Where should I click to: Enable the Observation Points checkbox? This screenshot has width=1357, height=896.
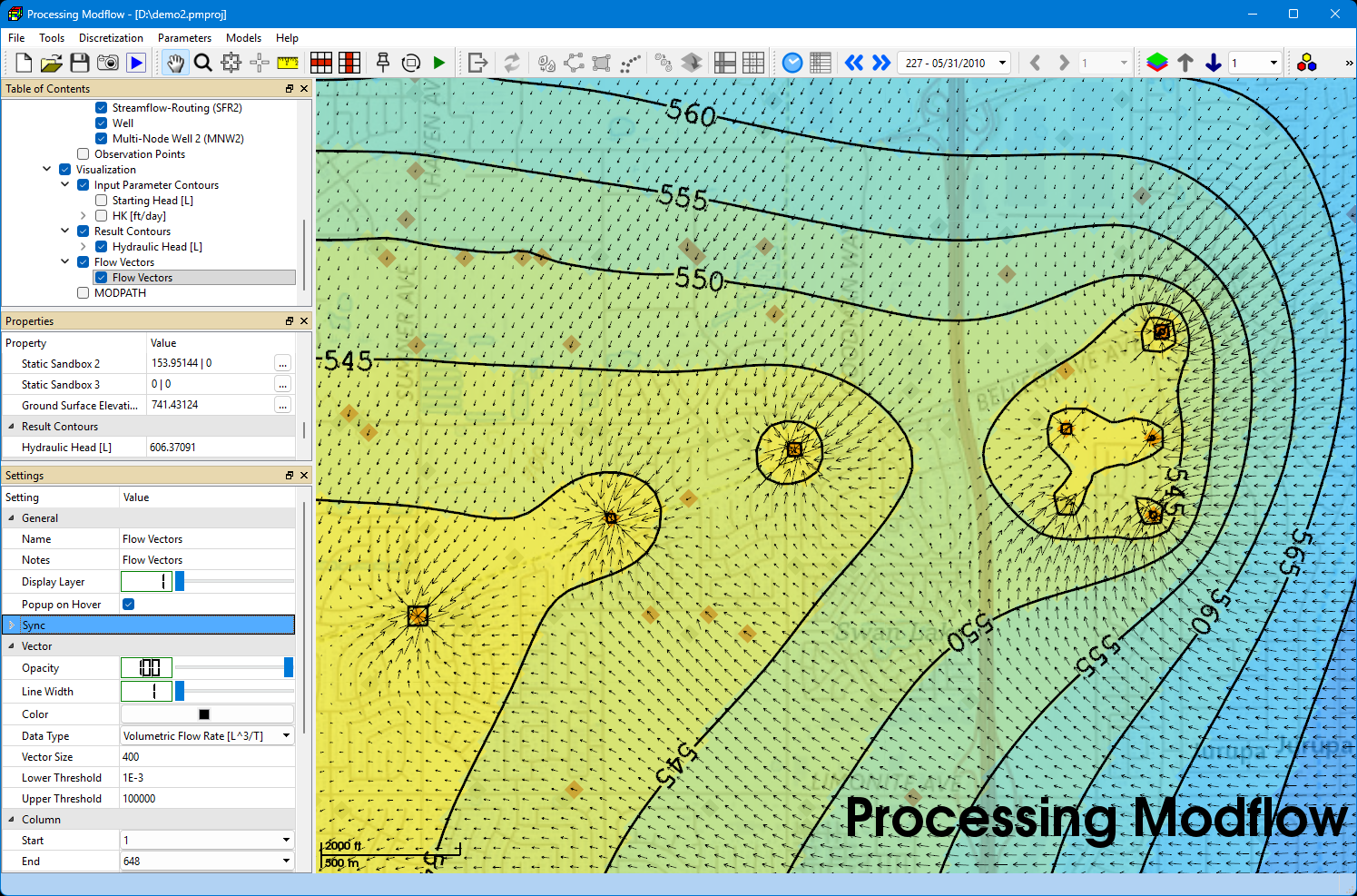[84, 154]
